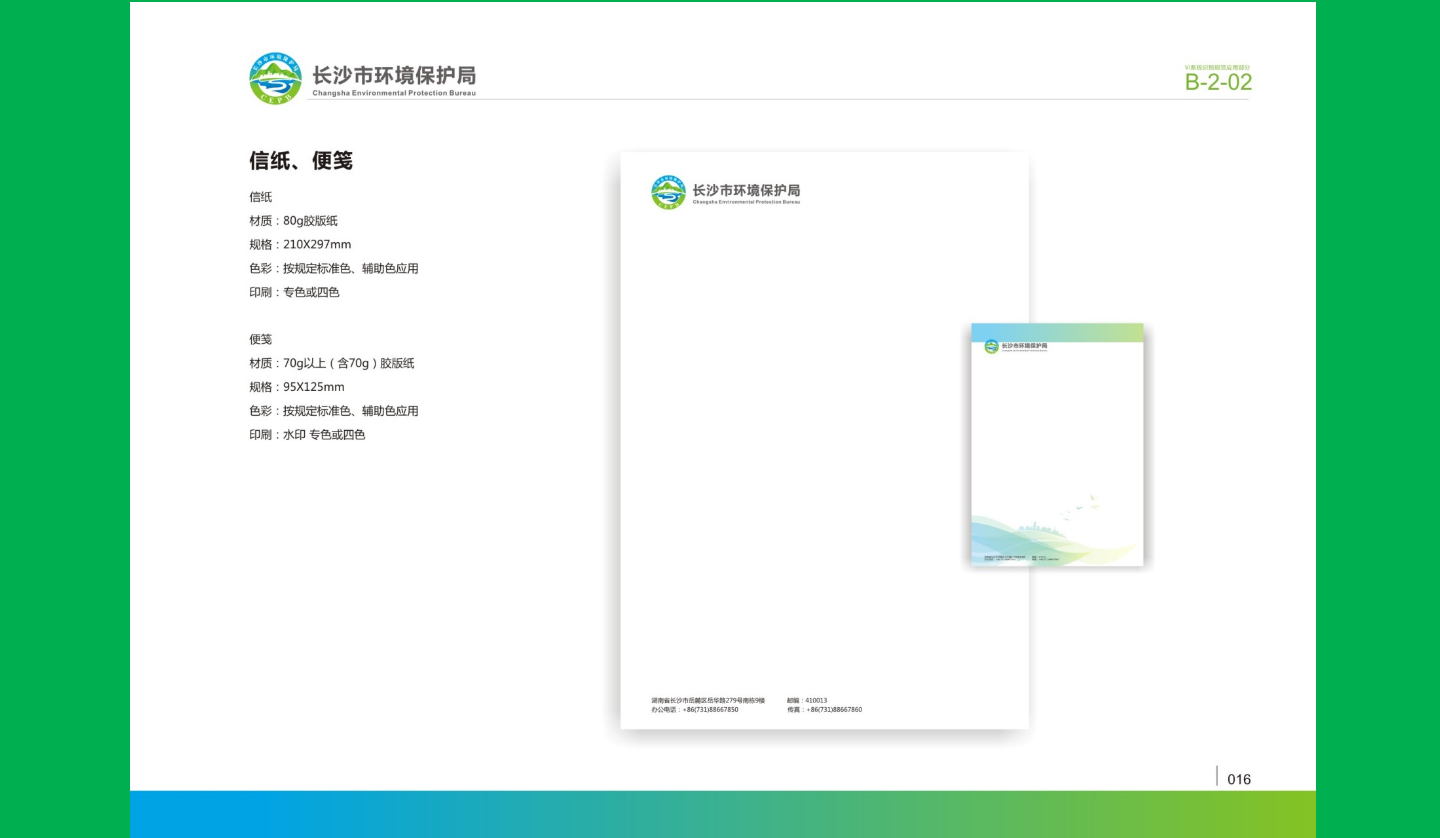1440x838 pixels.
Task: Click the page number 016
Action: point(1239,779)
